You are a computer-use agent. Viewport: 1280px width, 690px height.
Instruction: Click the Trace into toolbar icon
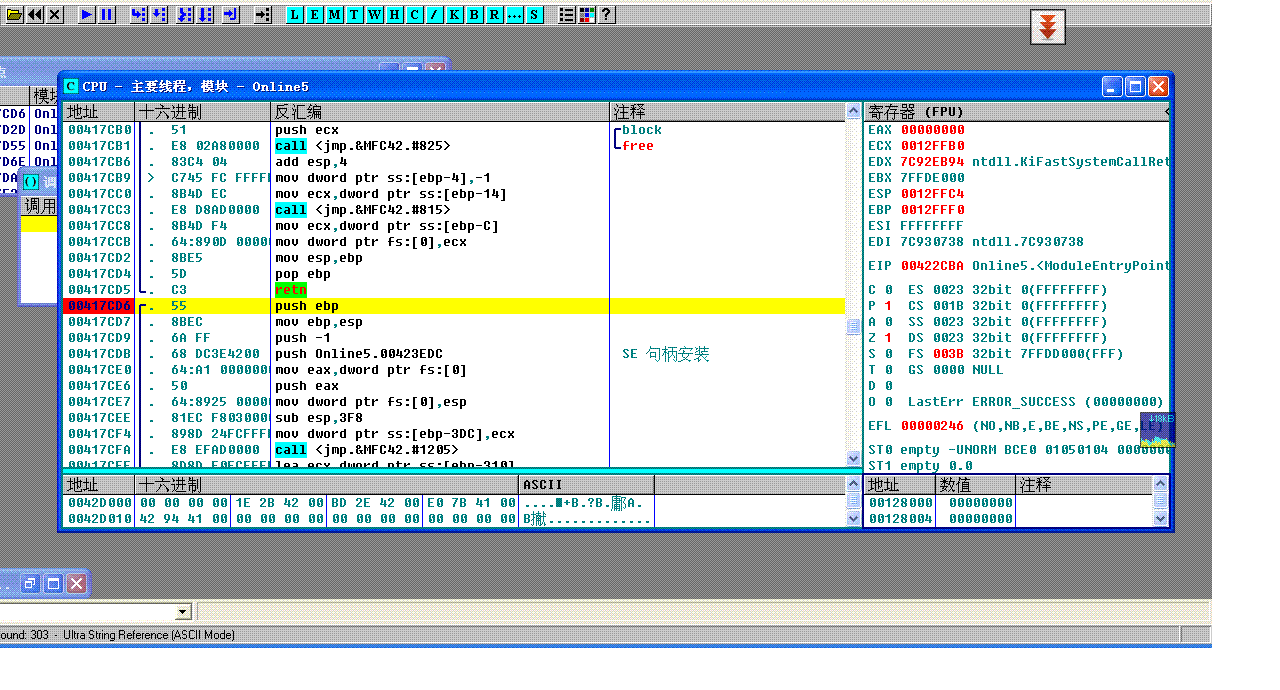tap(185, 15)
